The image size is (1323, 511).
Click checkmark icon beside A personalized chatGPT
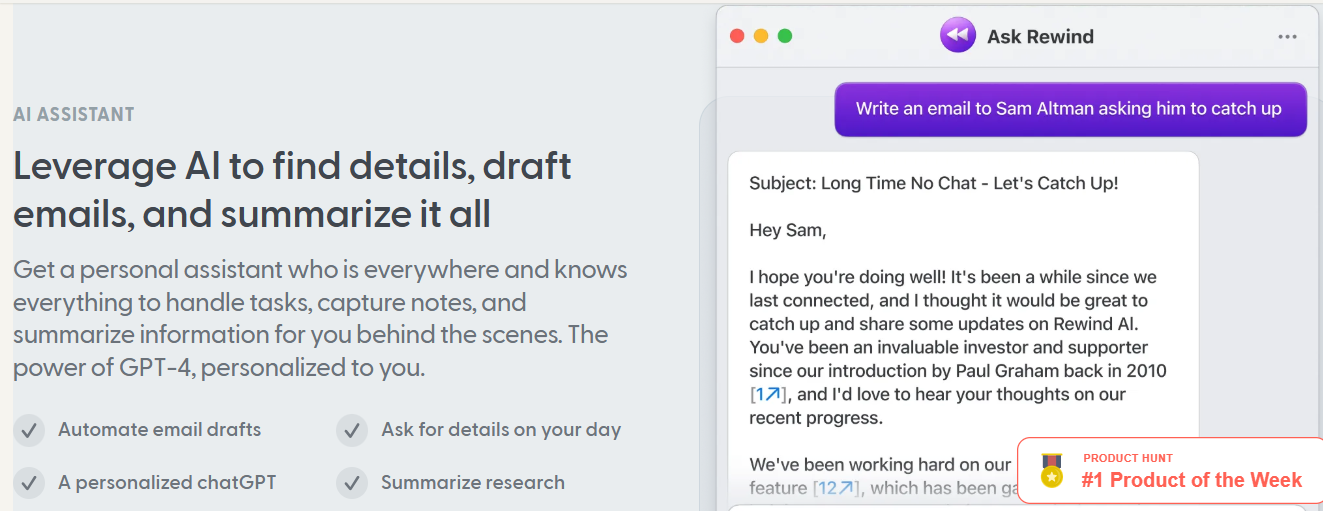tap(29, 484)
